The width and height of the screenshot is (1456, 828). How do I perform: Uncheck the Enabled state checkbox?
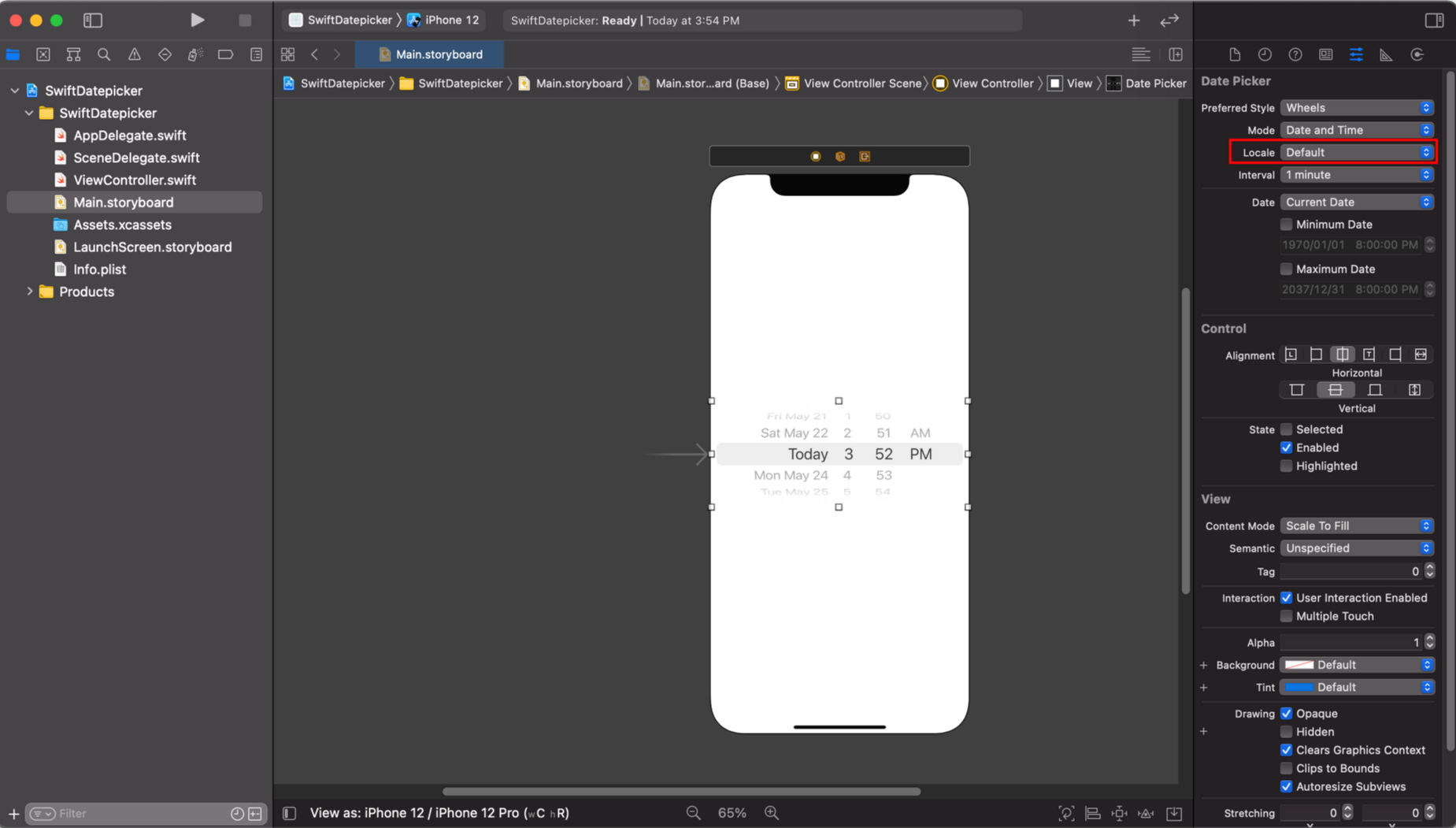[x=1287, y=447]
